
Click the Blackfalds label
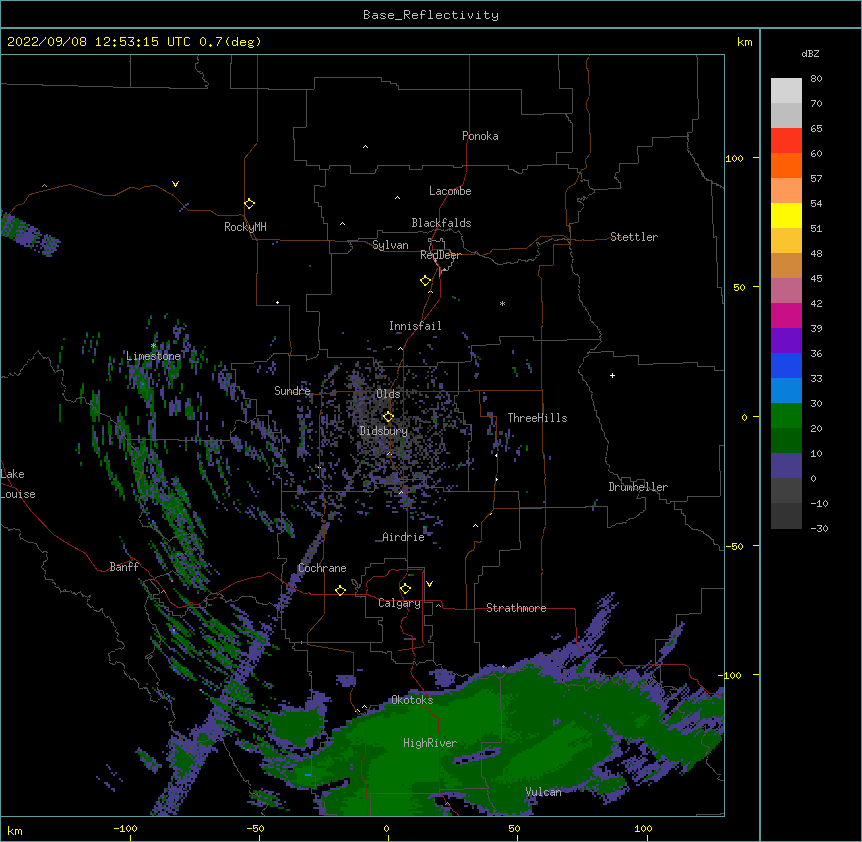point(441,223)
